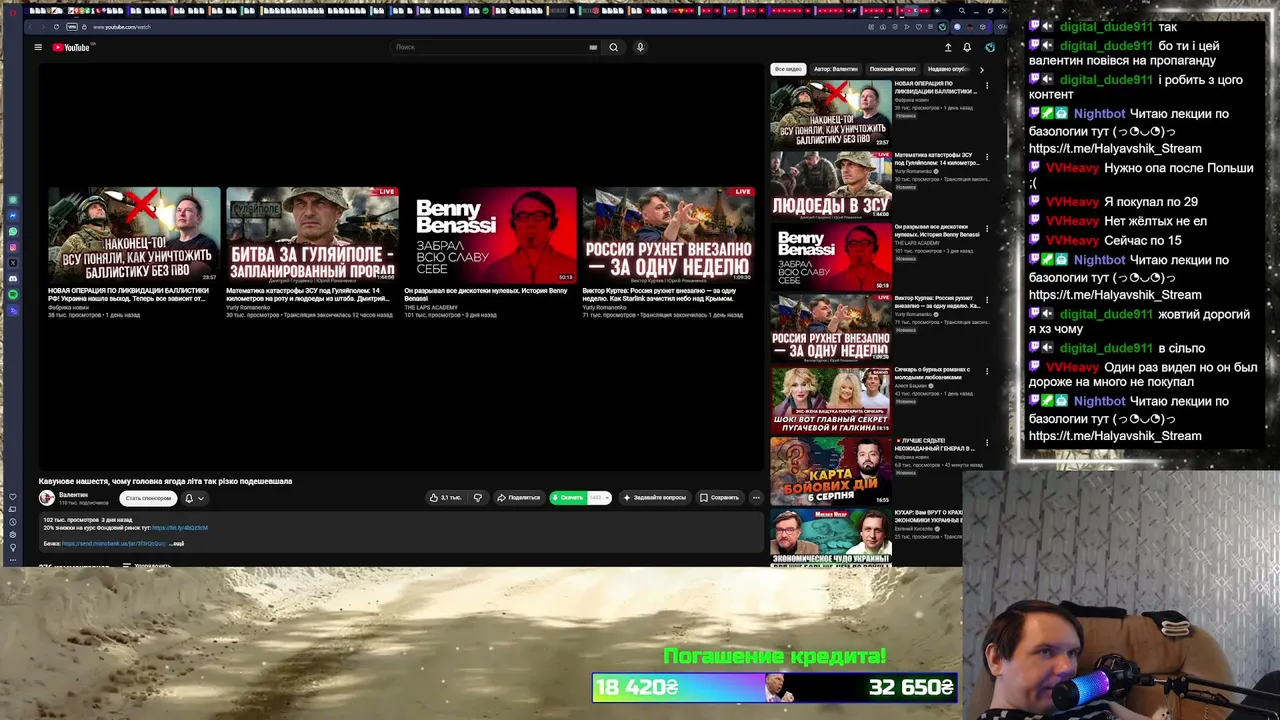Open end-screen Benny Benassi video thumbnail
Screen dimensions: 1280x720
click(490, 234)
